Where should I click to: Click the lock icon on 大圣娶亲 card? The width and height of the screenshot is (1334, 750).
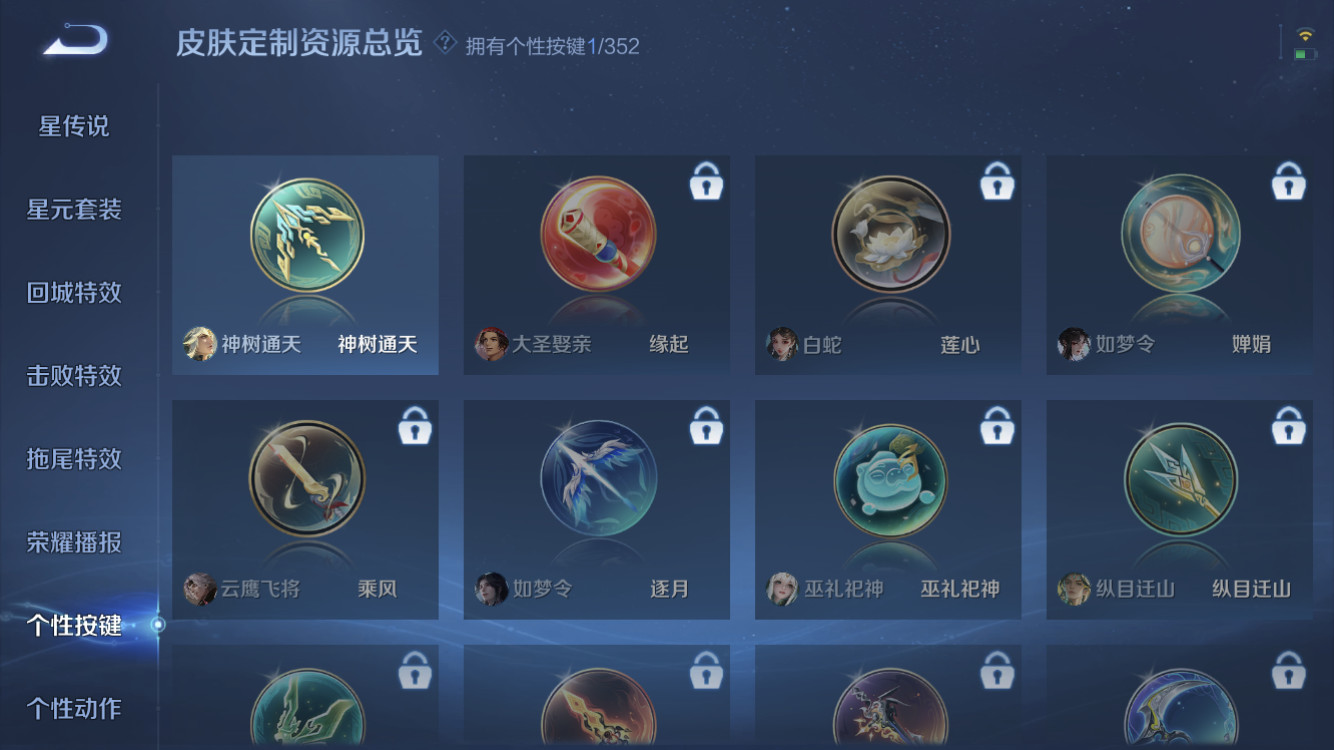coord(706,181)
